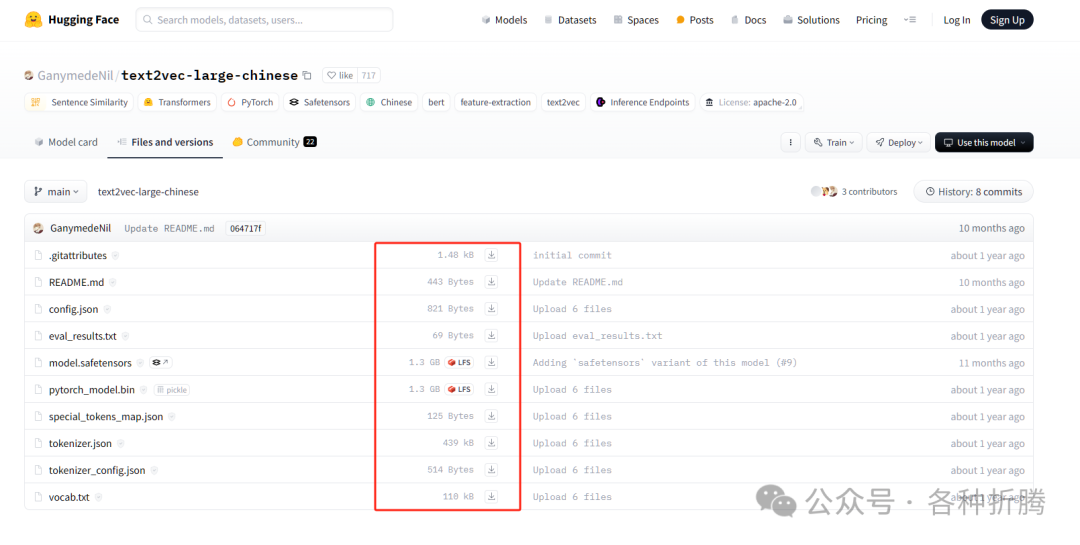
Task: Select the Chinese language tag
Action: tap(388, 102)
